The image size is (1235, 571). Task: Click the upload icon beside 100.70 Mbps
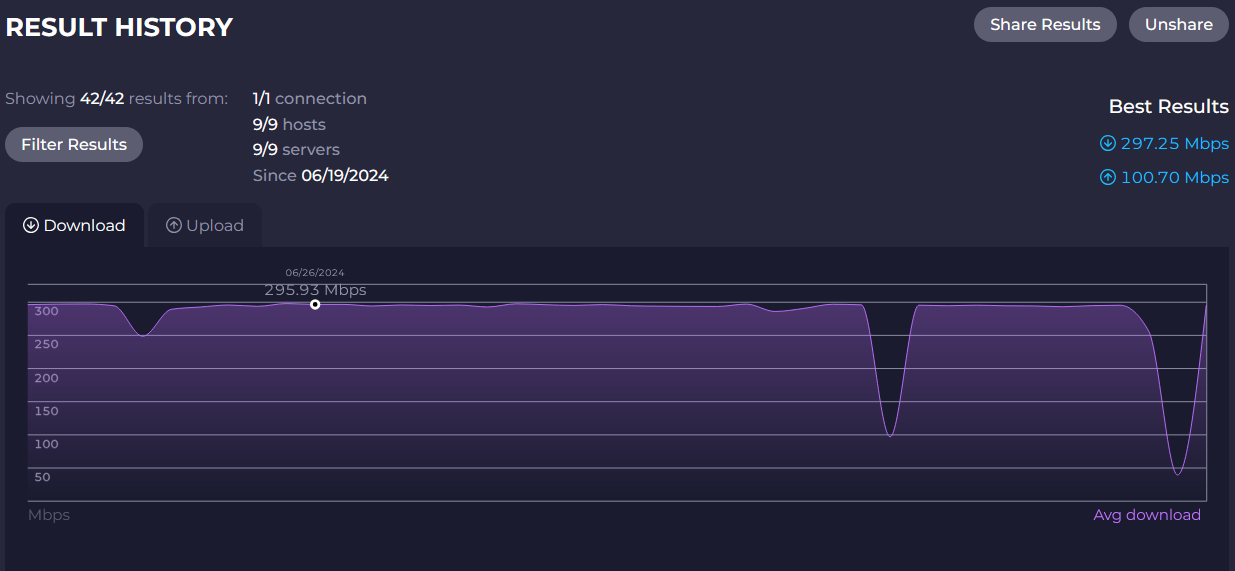(x=1108, y=177)
